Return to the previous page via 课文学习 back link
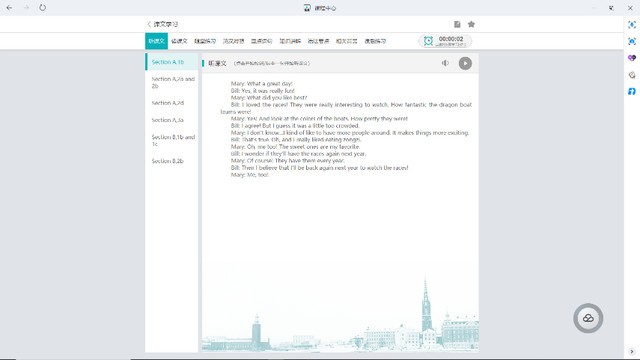The image size is (640, 360). pyautogui.click(x=162, y=24)
